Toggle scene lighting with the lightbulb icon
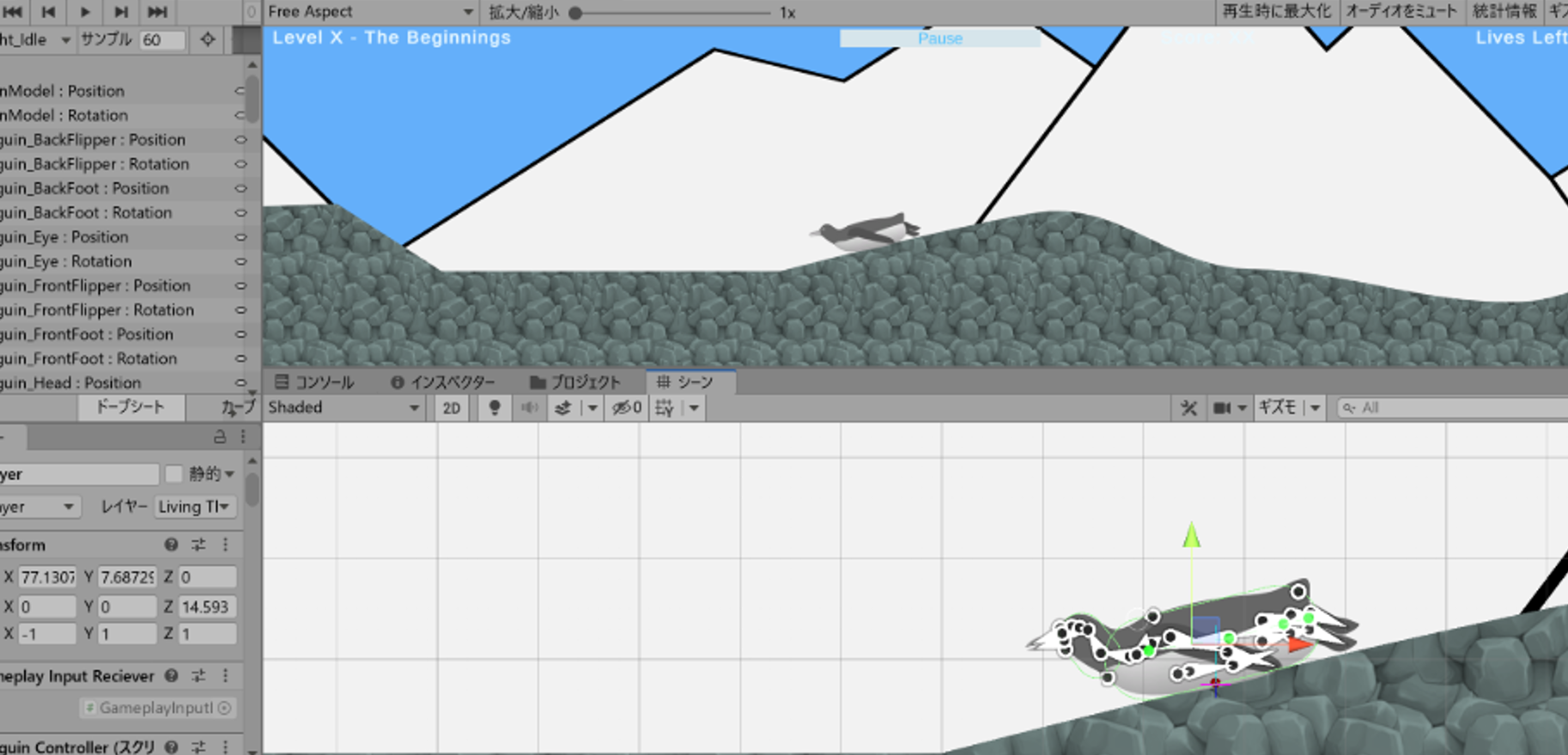Image resolution: width=1568 pixels, height=755 pixels. 495,408
